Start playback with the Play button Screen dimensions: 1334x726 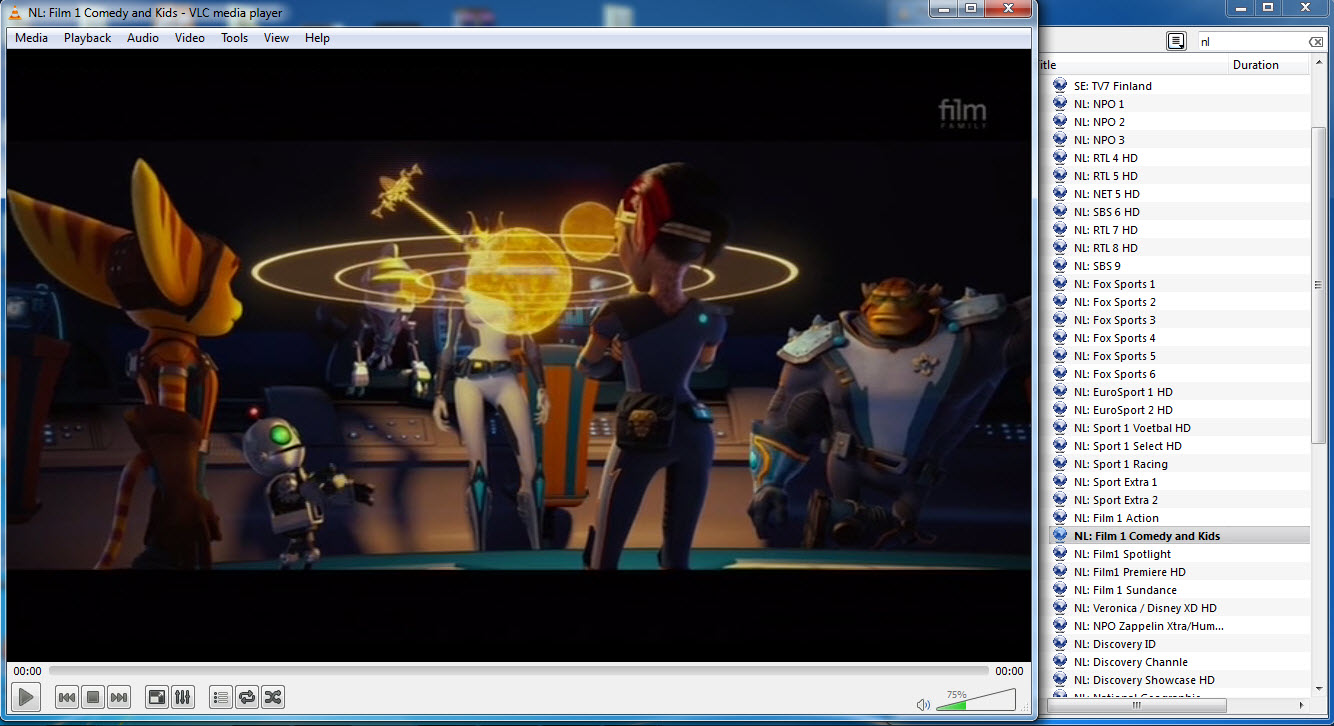click(x=26, y=697)
